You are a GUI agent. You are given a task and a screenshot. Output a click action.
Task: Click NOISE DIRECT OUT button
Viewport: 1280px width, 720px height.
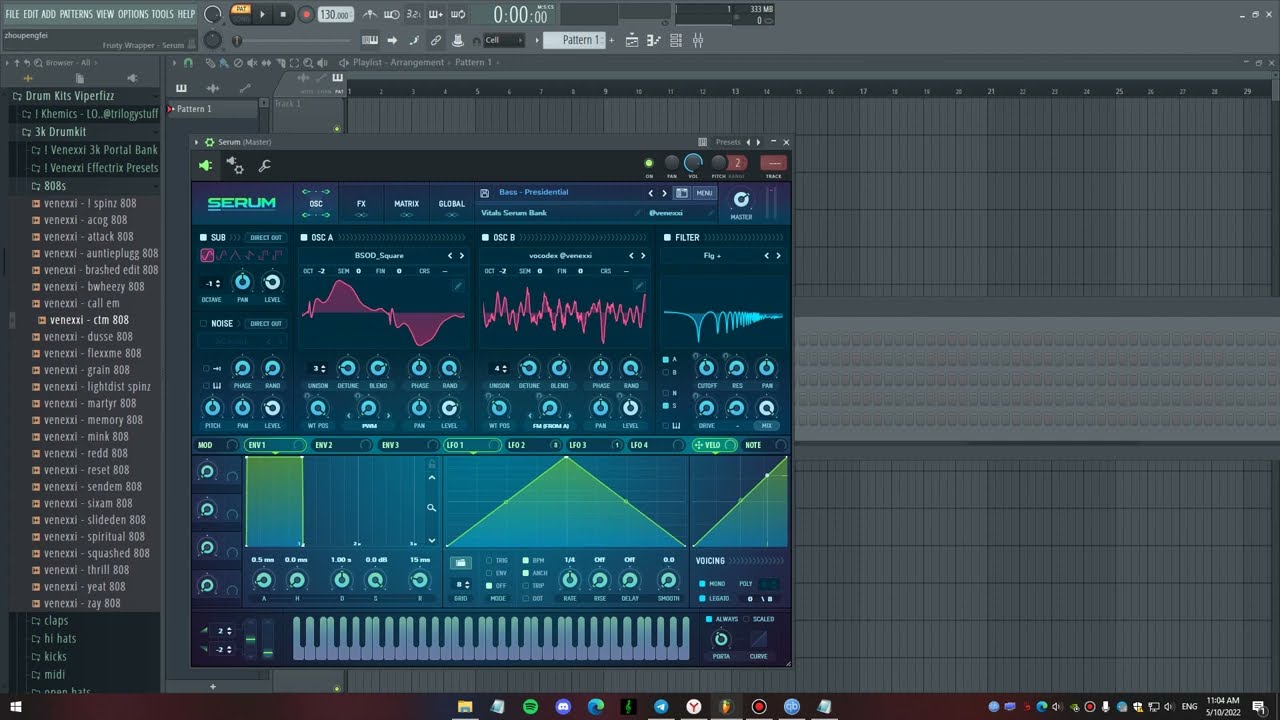click(265, 323)
